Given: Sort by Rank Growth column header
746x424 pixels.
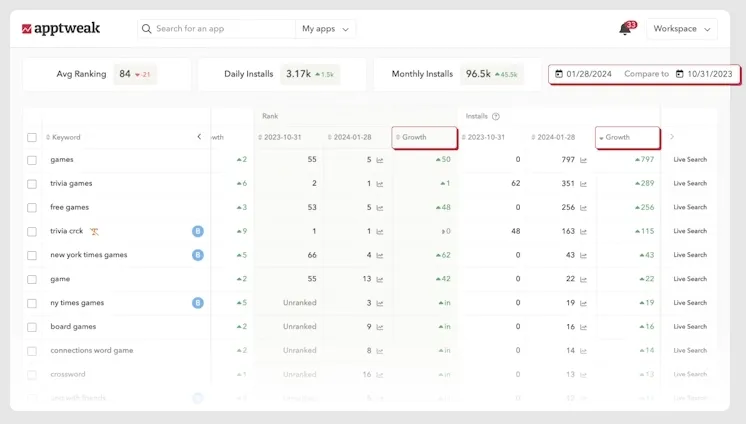Looking at the screenshot, I should click(424, 137).
